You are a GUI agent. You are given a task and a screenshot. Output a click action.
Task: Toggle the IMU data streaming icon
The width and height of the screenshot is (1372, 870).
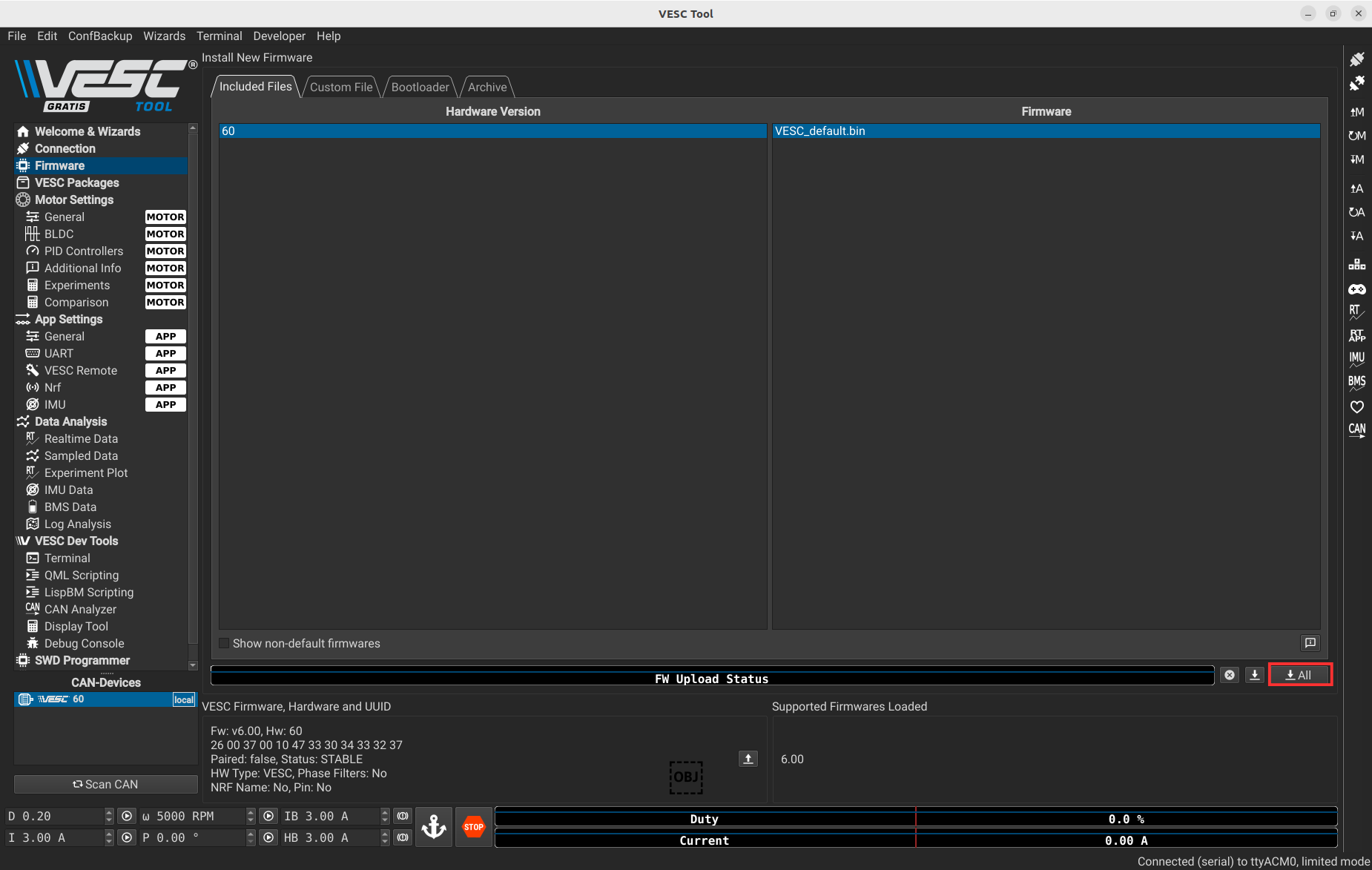(x=1356, y=360)
